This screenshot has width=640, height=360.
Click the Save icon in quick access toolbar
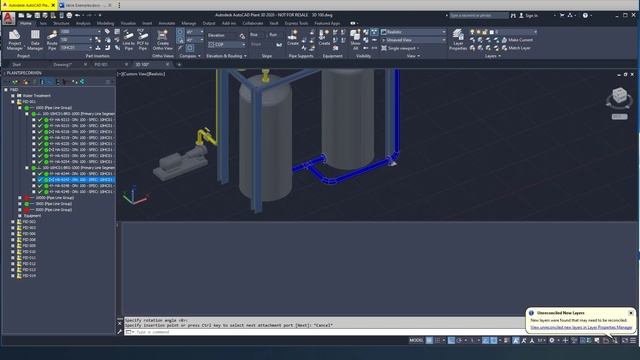(37, 16)
